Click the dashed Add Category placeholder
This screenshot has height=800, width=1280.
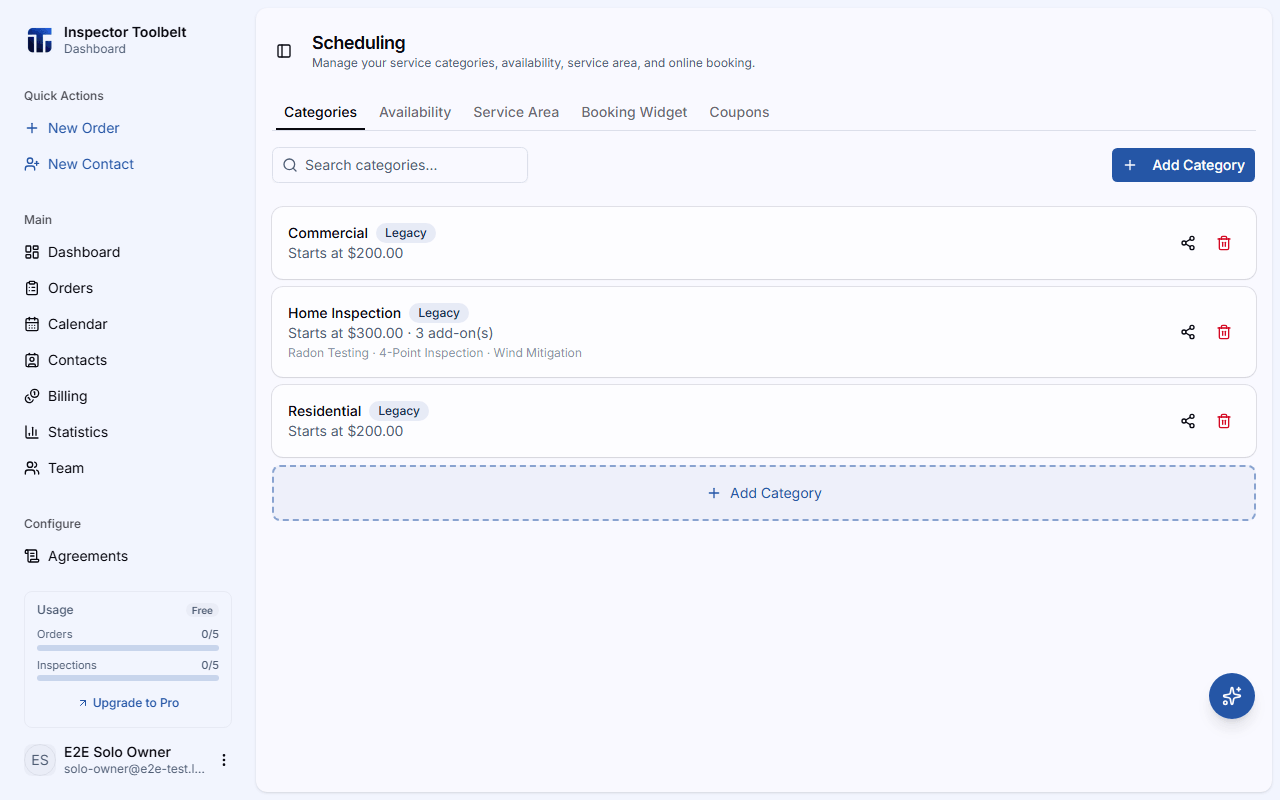tap(764, 493)
